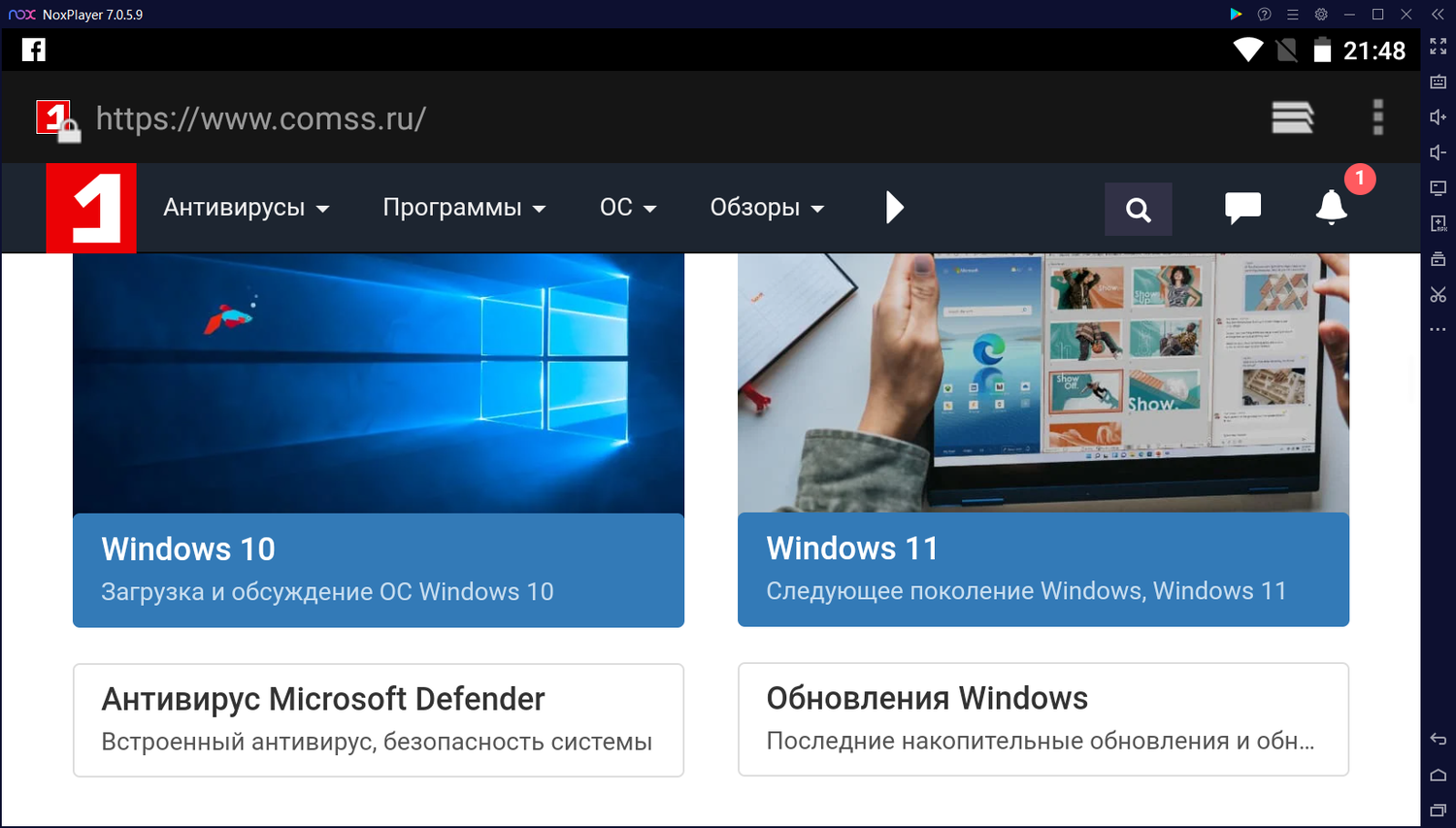Click the Windows 11 tablet photo
The image size is (1456, 828).
[1043, 383]
